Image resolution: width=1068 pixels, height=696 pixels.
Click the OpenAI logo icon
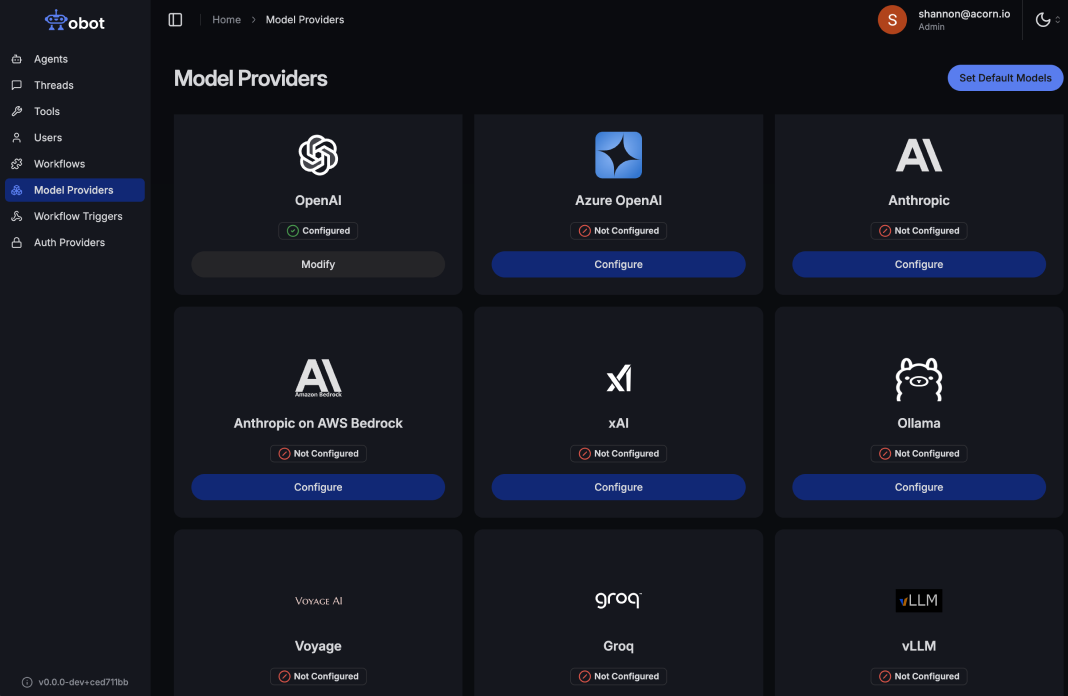318,155
